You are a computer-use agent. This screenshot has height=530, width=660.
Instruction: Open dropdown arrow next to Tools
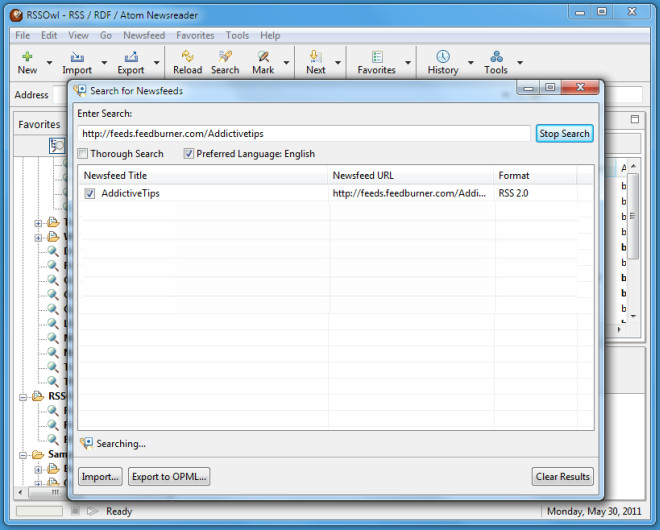coord(520,63)
